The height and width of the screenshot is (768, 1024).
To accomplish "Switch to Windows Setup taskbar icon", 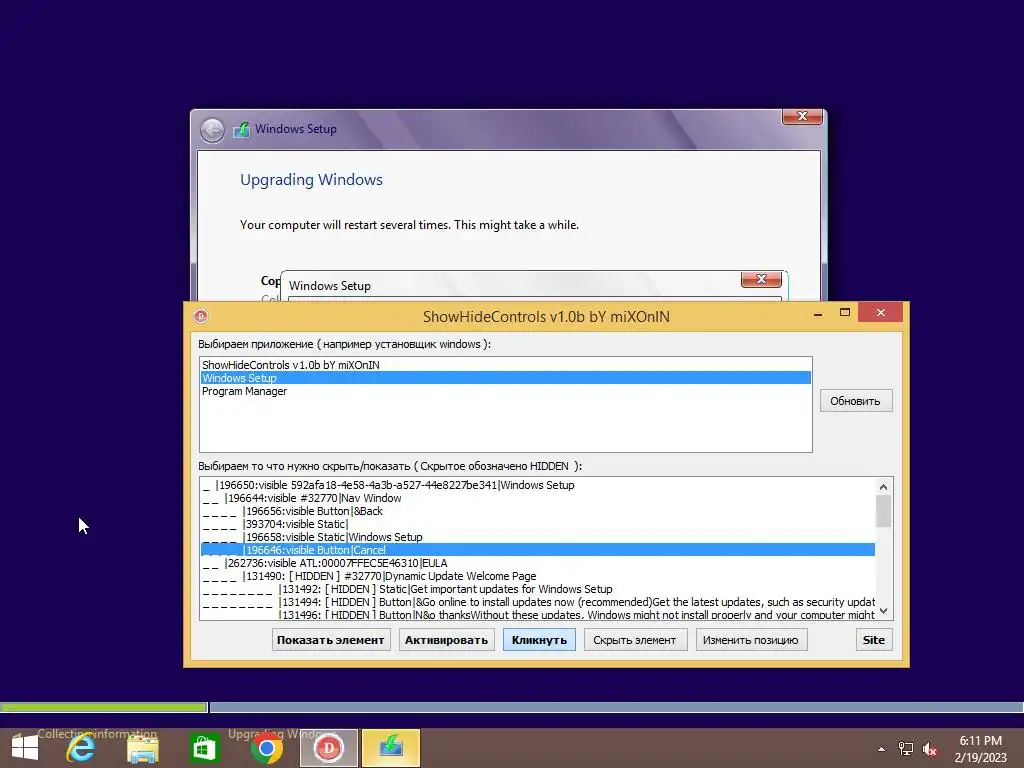I will click(x=391, y=748).
